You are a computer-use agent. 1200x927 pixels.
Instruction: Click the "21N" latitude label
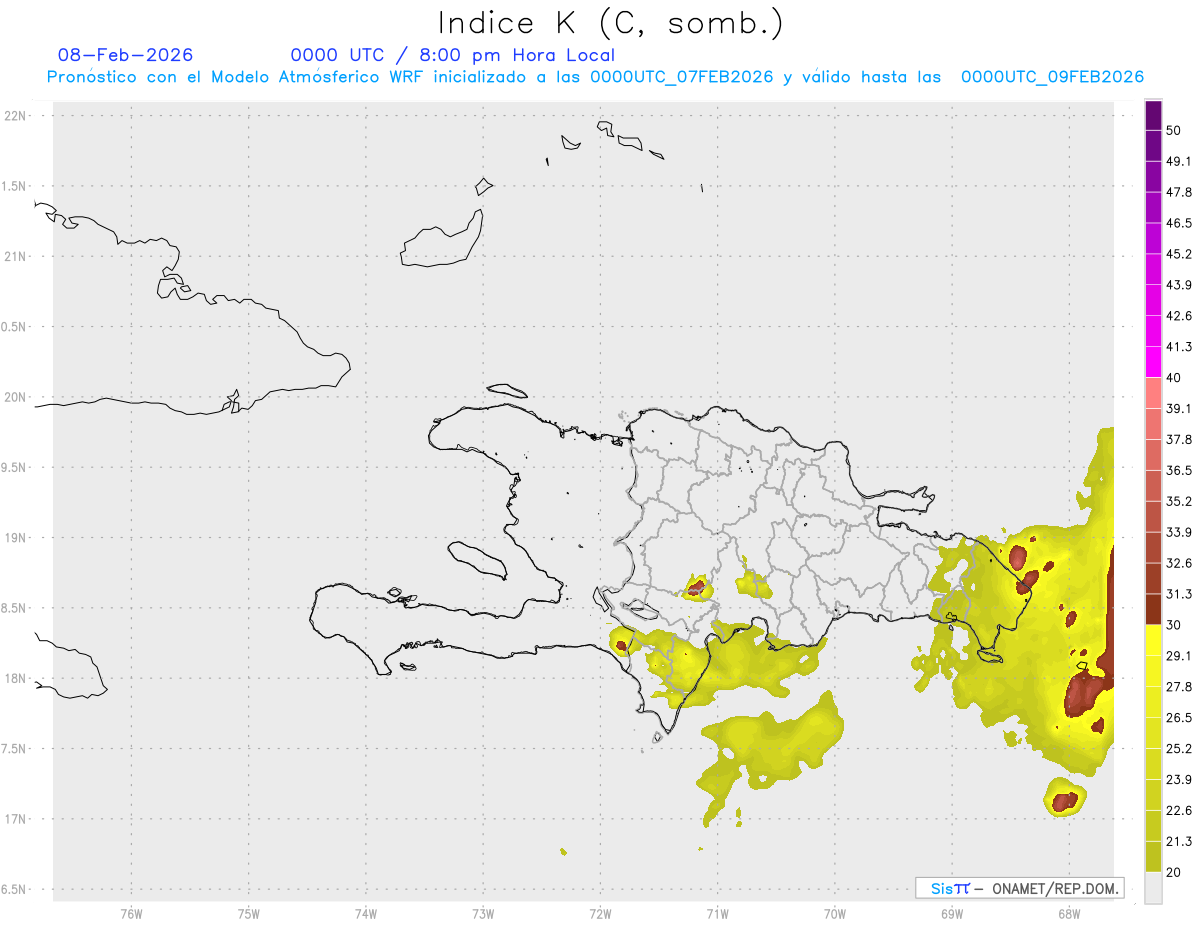16,256
